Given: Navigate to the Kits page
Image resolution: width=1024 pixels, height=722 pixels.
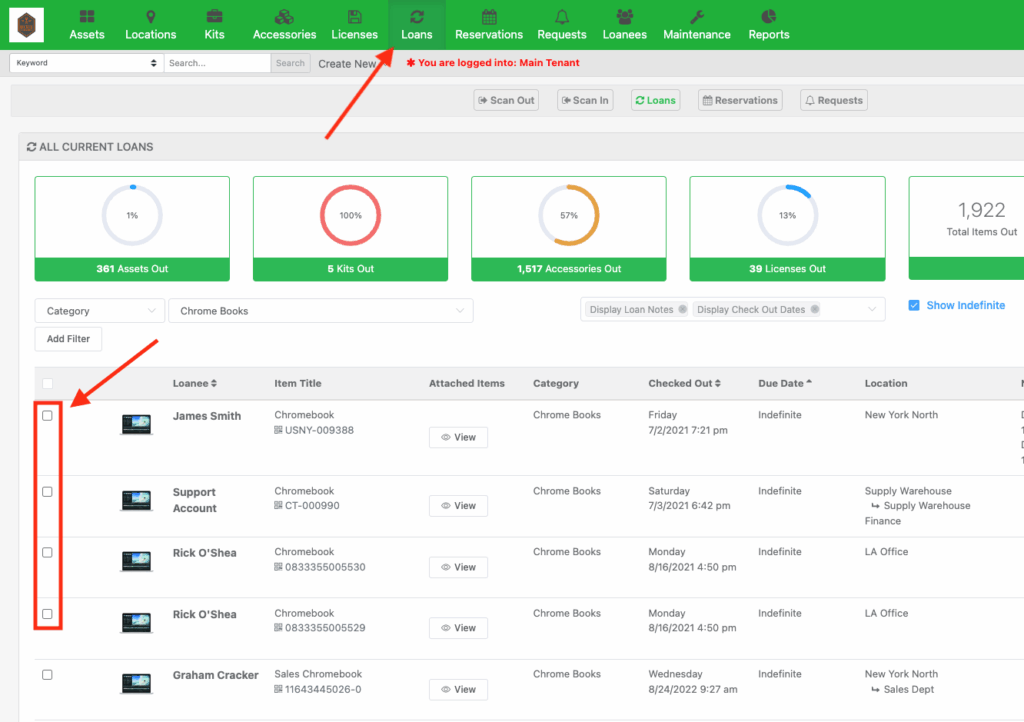Looking at the screenshot, I should point(214,24).
